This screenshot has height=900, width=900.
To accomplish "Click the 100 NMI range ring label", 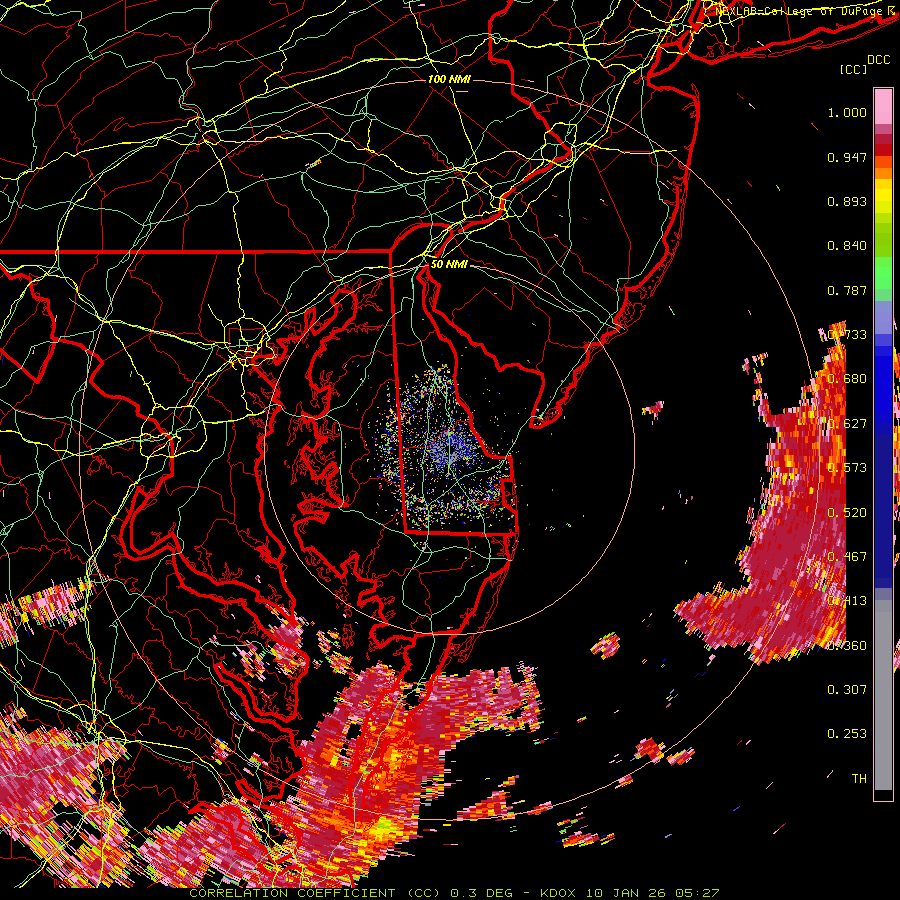I will pyautogui.click(x=449, y=79).
